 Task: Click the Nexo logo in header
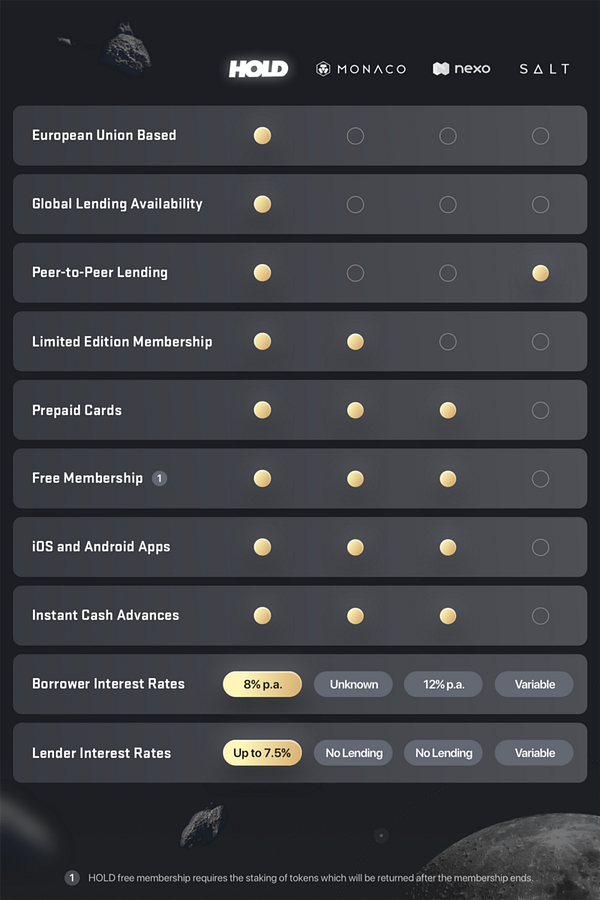[461, 69]
